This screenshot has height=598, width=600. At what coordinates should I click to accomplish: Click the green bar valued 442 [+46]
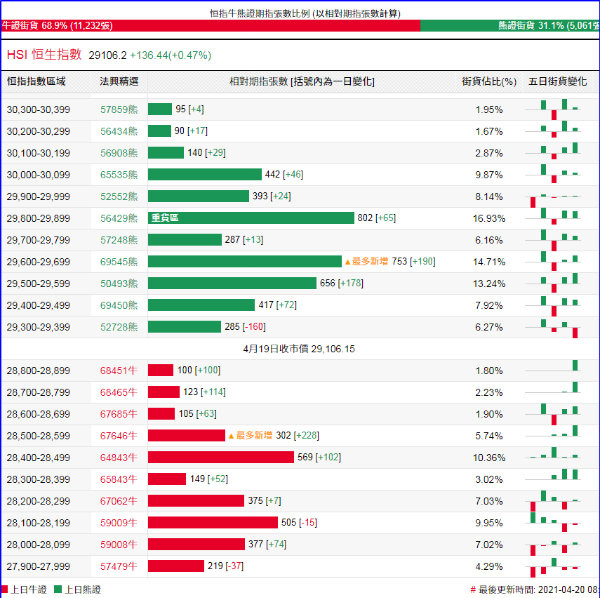click(205, 174)
